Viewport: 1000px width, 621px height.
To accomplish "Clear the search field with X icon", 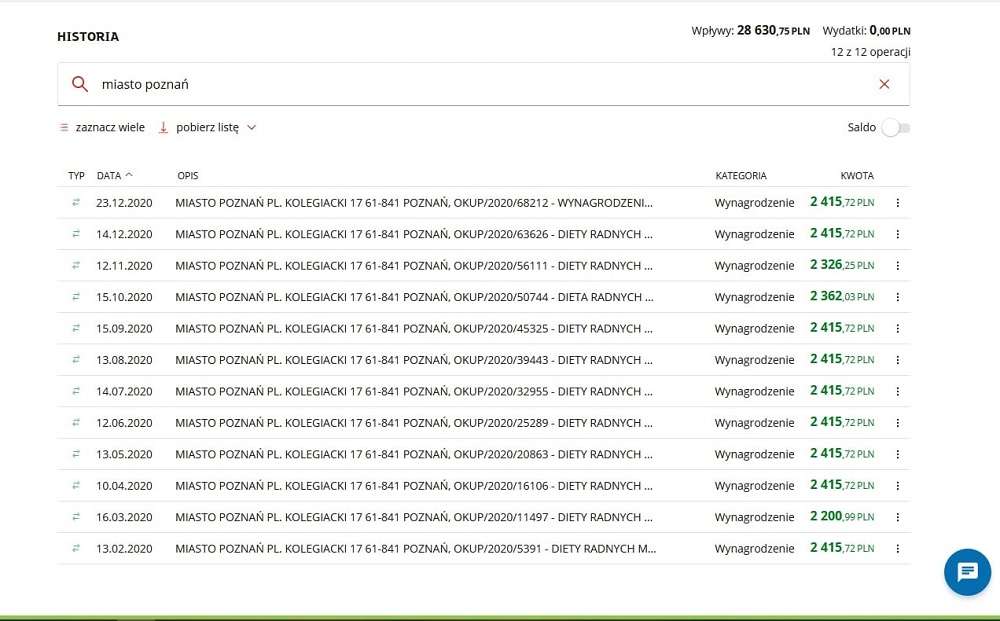I will tap(884, 84).
